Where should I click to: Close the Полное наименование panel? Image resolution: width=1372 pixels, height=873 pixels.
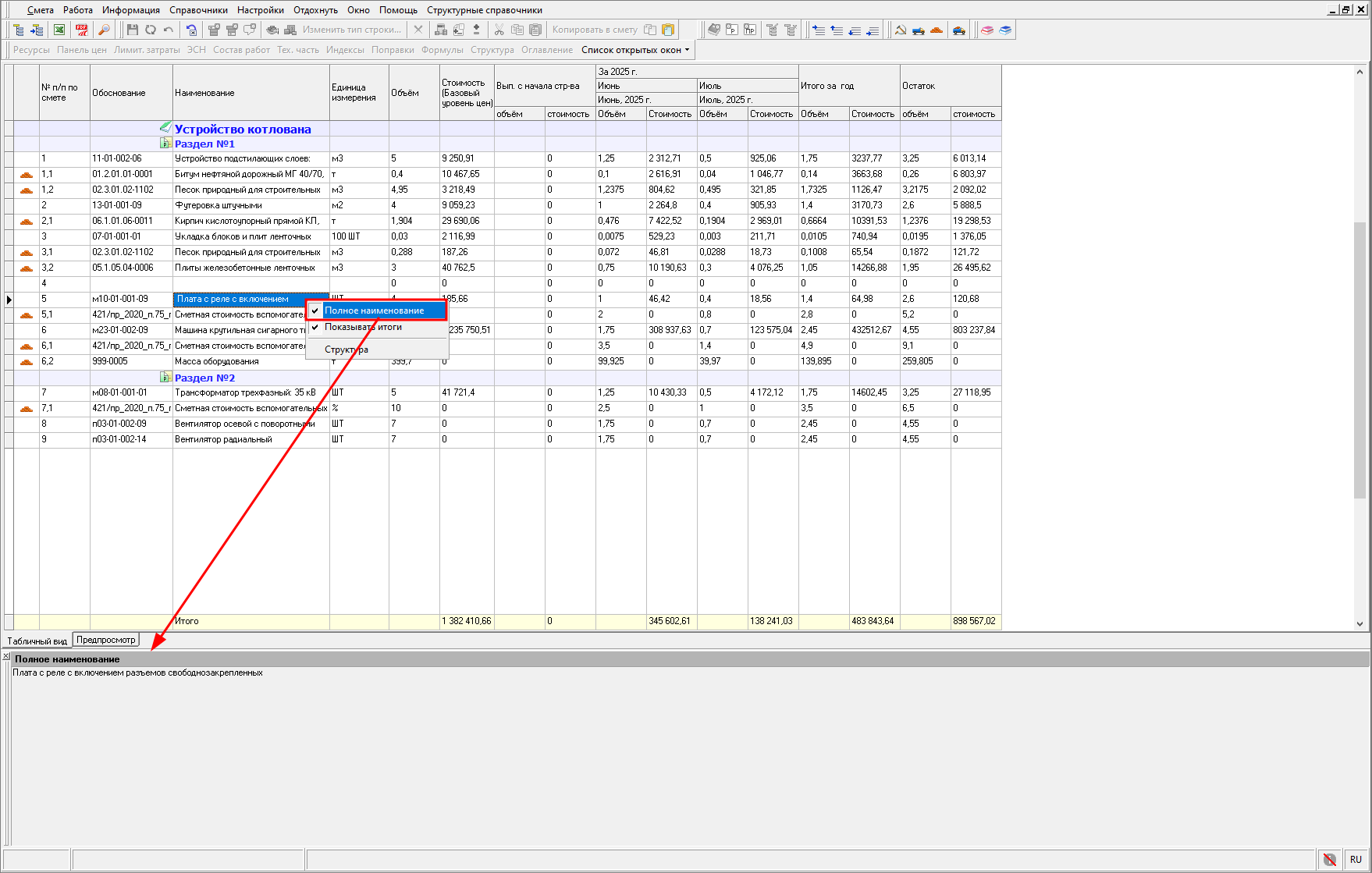click(6, 656)
